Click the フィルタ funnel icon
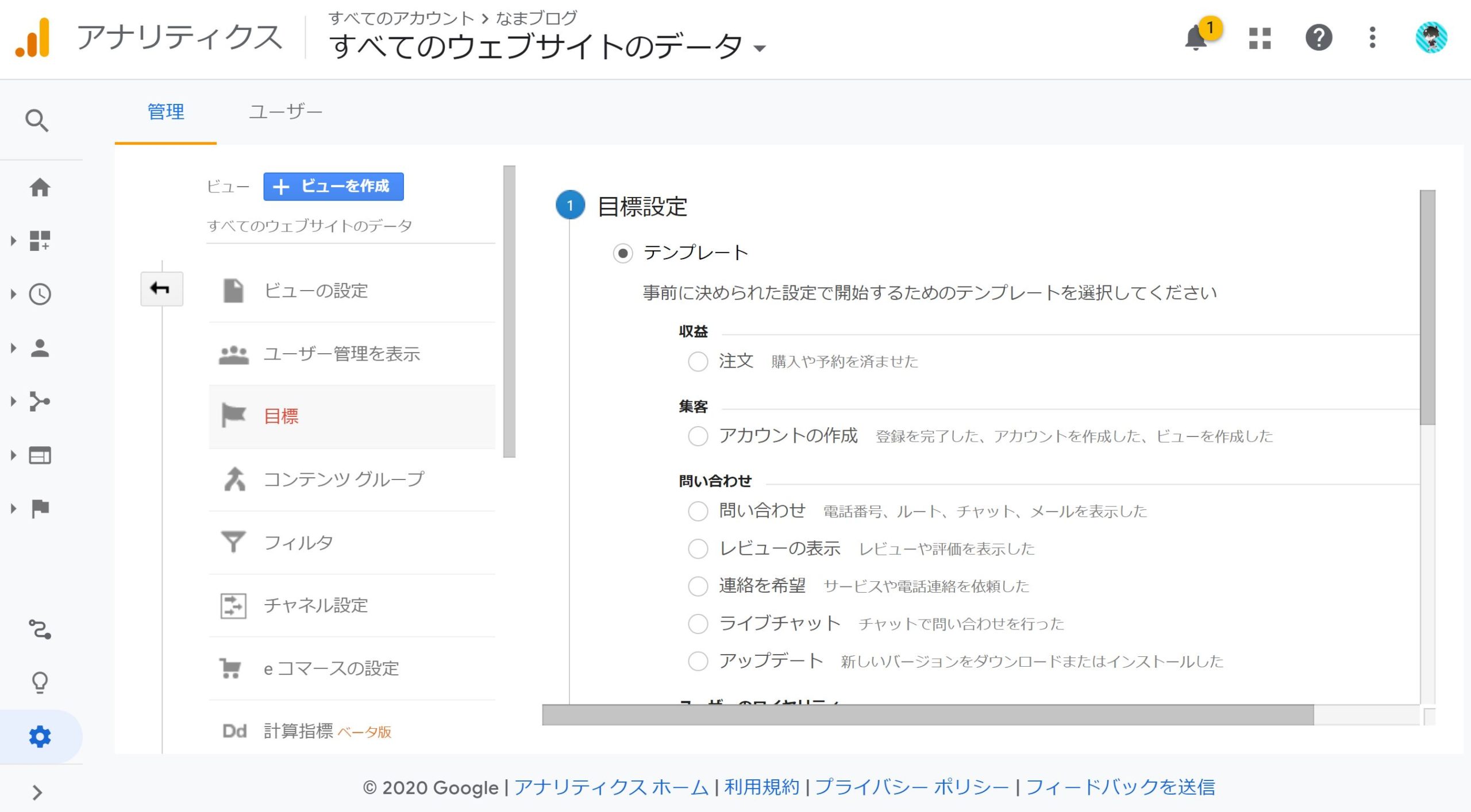This screenshot has height=812, width=1471. [233, 542]
